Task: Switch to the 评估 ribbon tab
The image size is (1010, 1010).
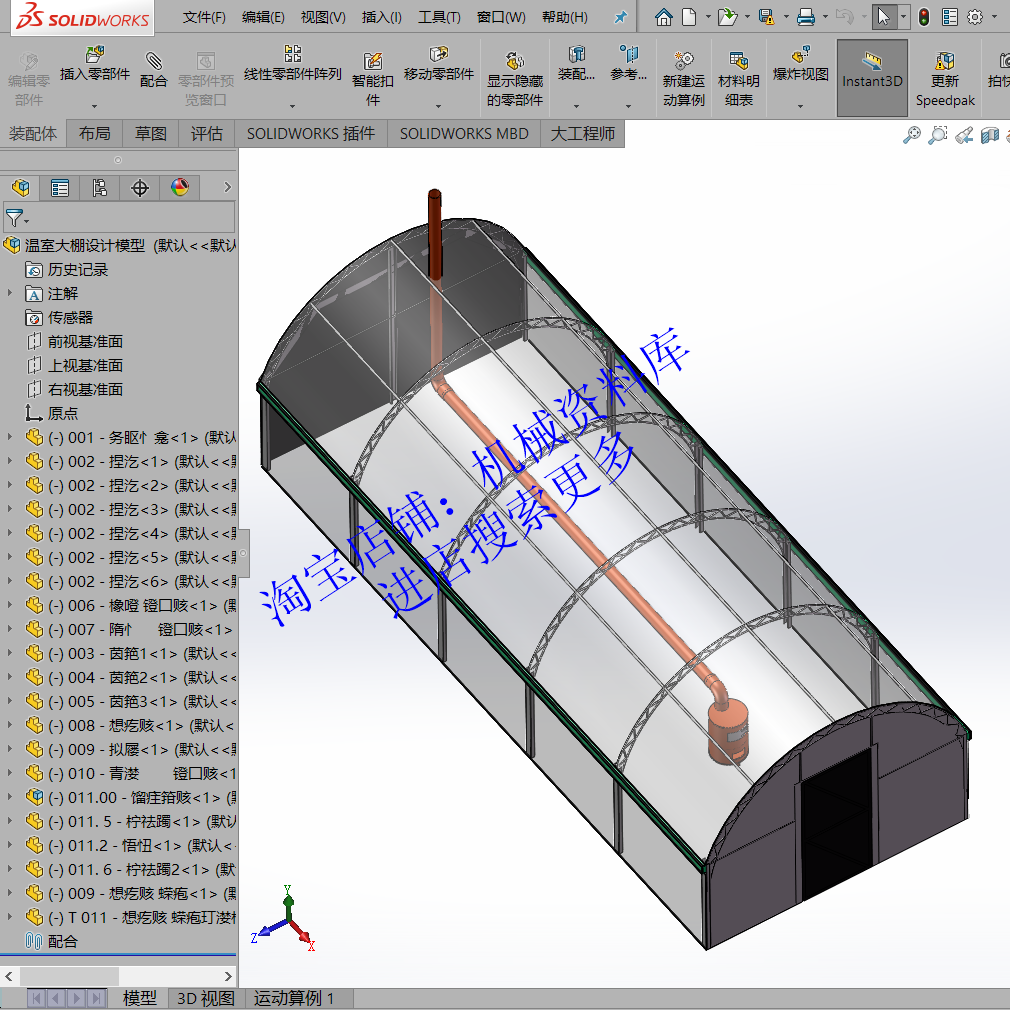Action: point(207,133)
